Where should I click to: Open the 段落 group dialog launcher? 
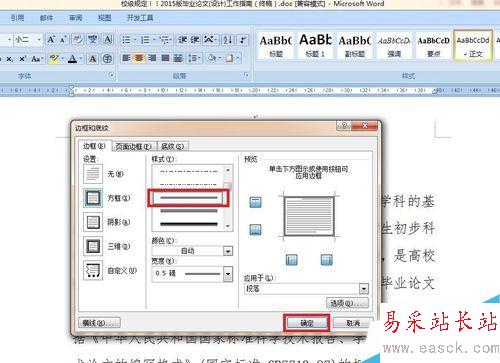(247, 75)
